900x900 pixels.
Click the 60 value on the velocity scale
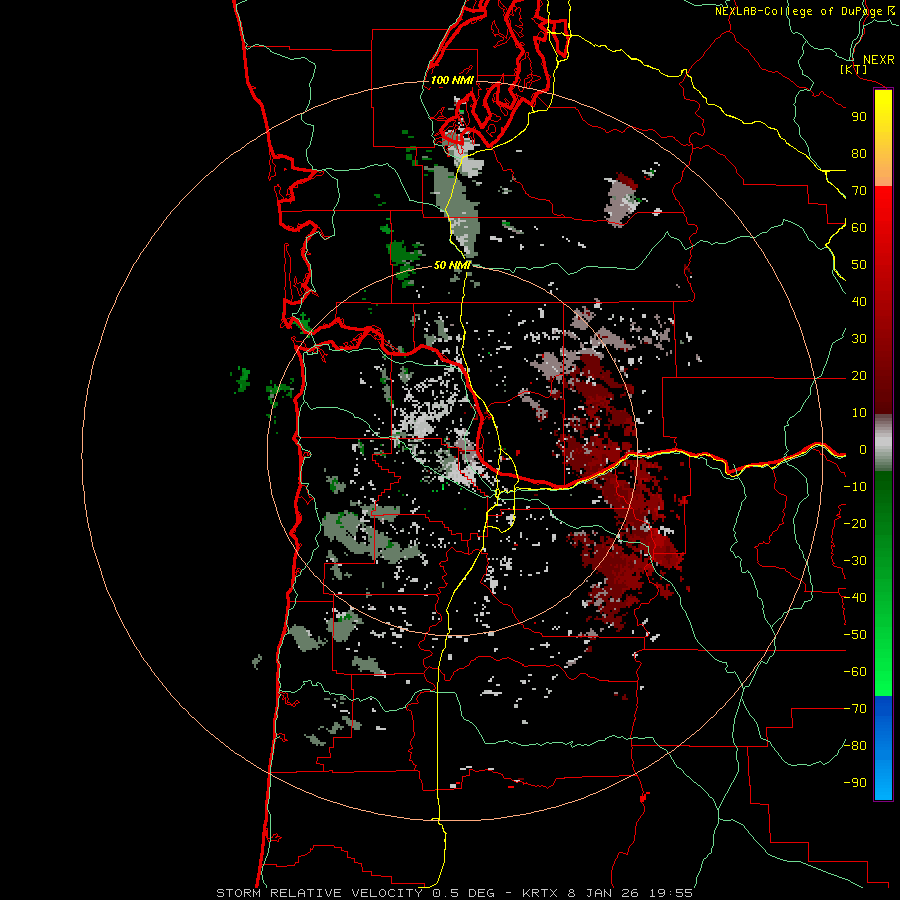(859, 227)
